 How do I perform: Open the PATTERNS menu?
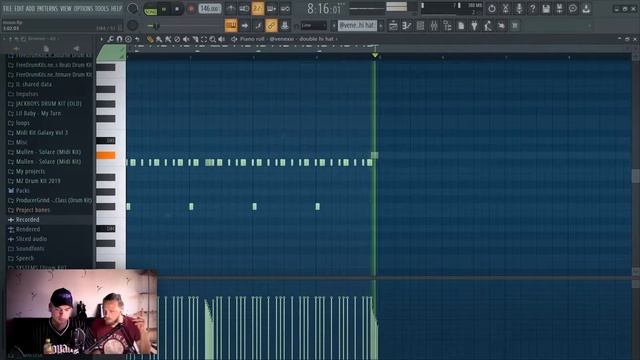(47, 9)
